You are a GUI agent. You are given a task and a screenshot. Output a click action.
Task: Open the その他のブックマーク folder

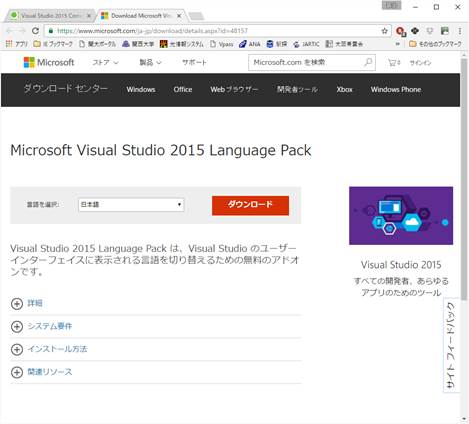point(435,44)
